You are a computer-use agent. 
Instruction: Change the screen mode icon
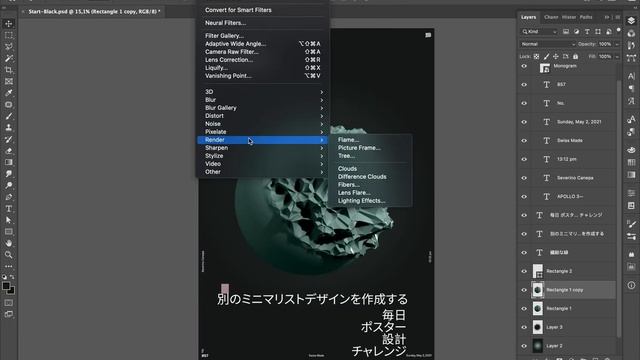[x=9, y=314]
